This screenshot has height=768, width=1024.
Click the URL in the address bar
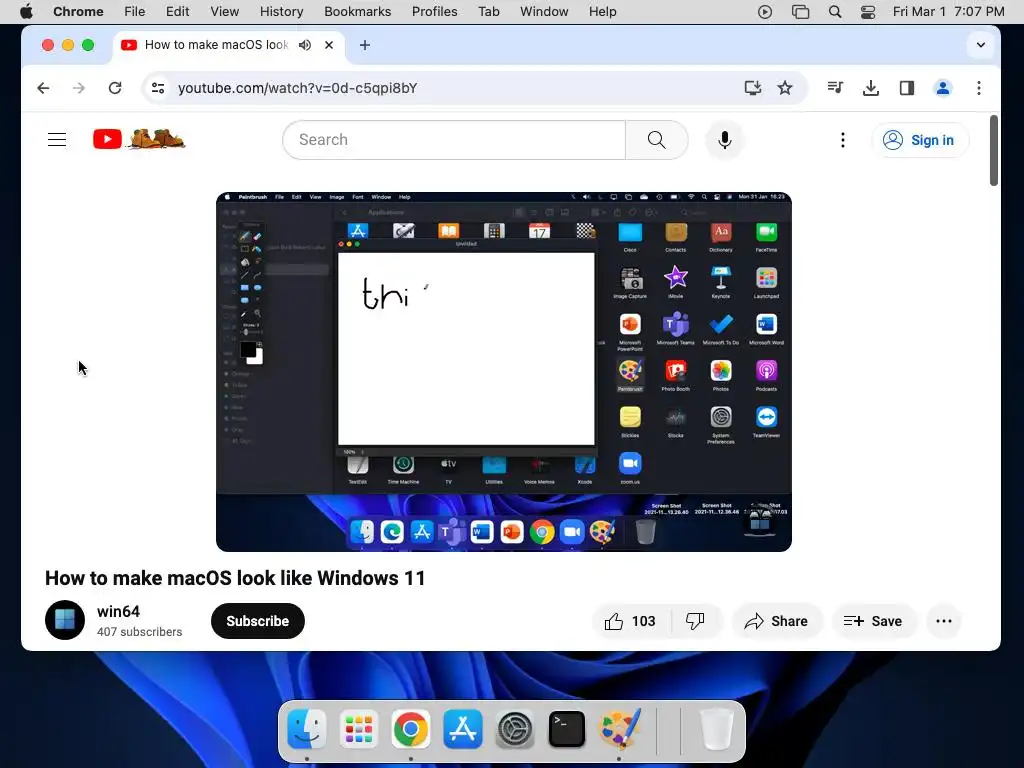[x=297, y=88]
